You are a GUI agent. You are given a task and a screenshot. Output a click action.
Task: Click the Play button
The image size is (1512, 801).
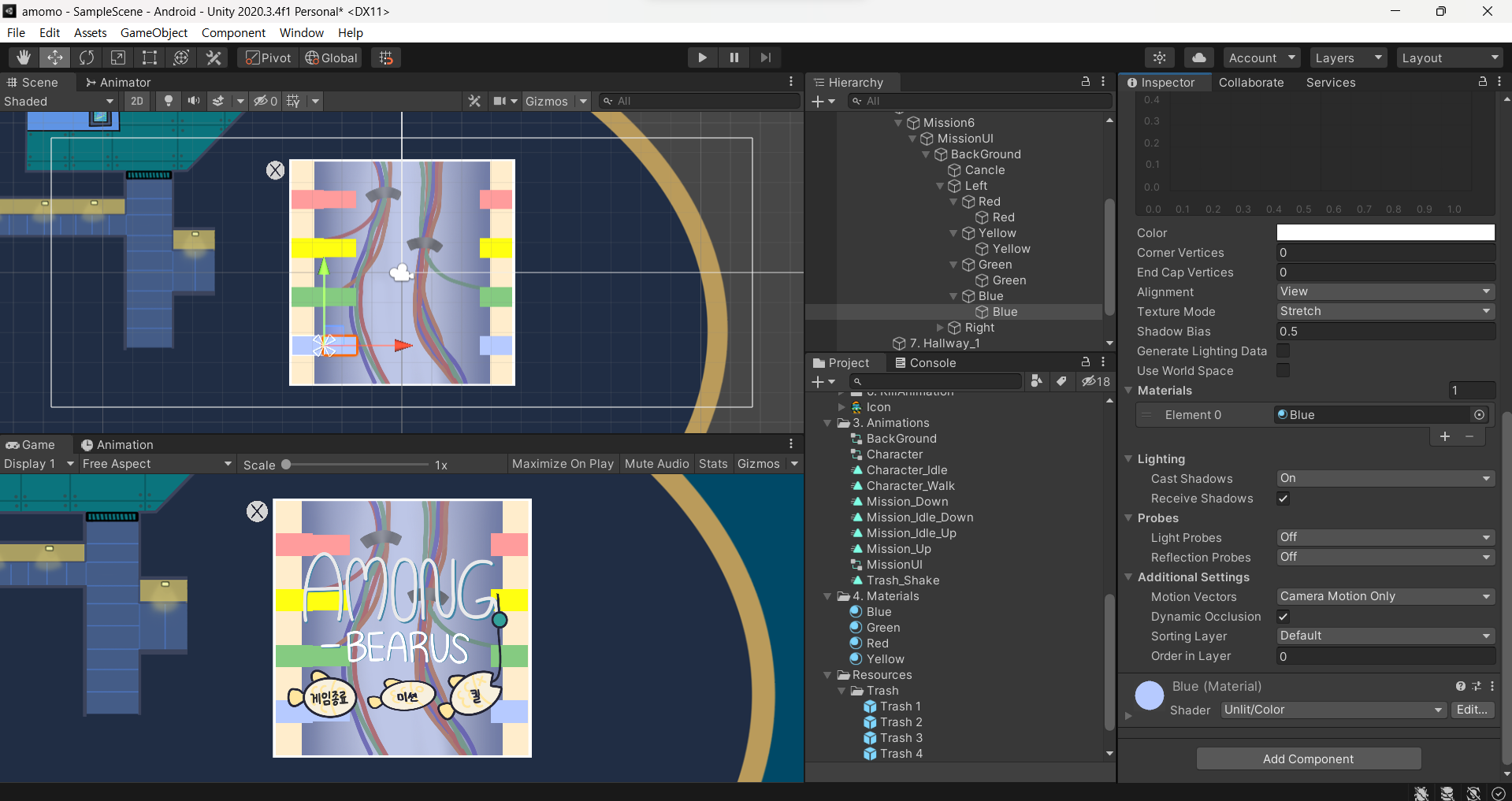pyautogui.click(x=702, y=57)
